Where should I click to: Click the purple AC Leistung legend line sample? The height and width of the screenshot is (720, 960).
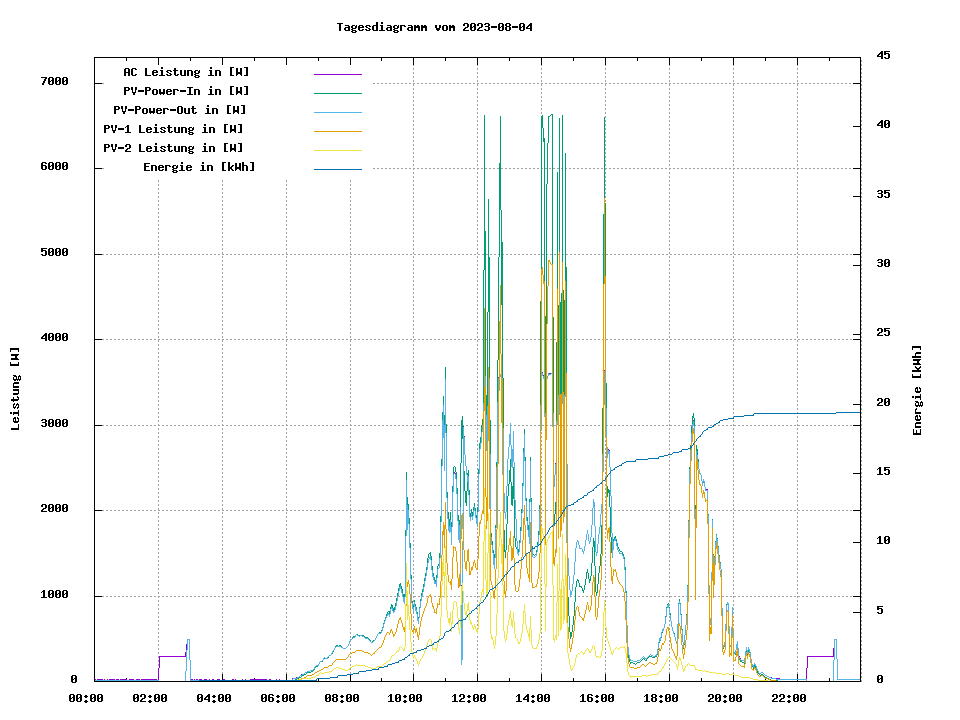(x=337, y=74)
